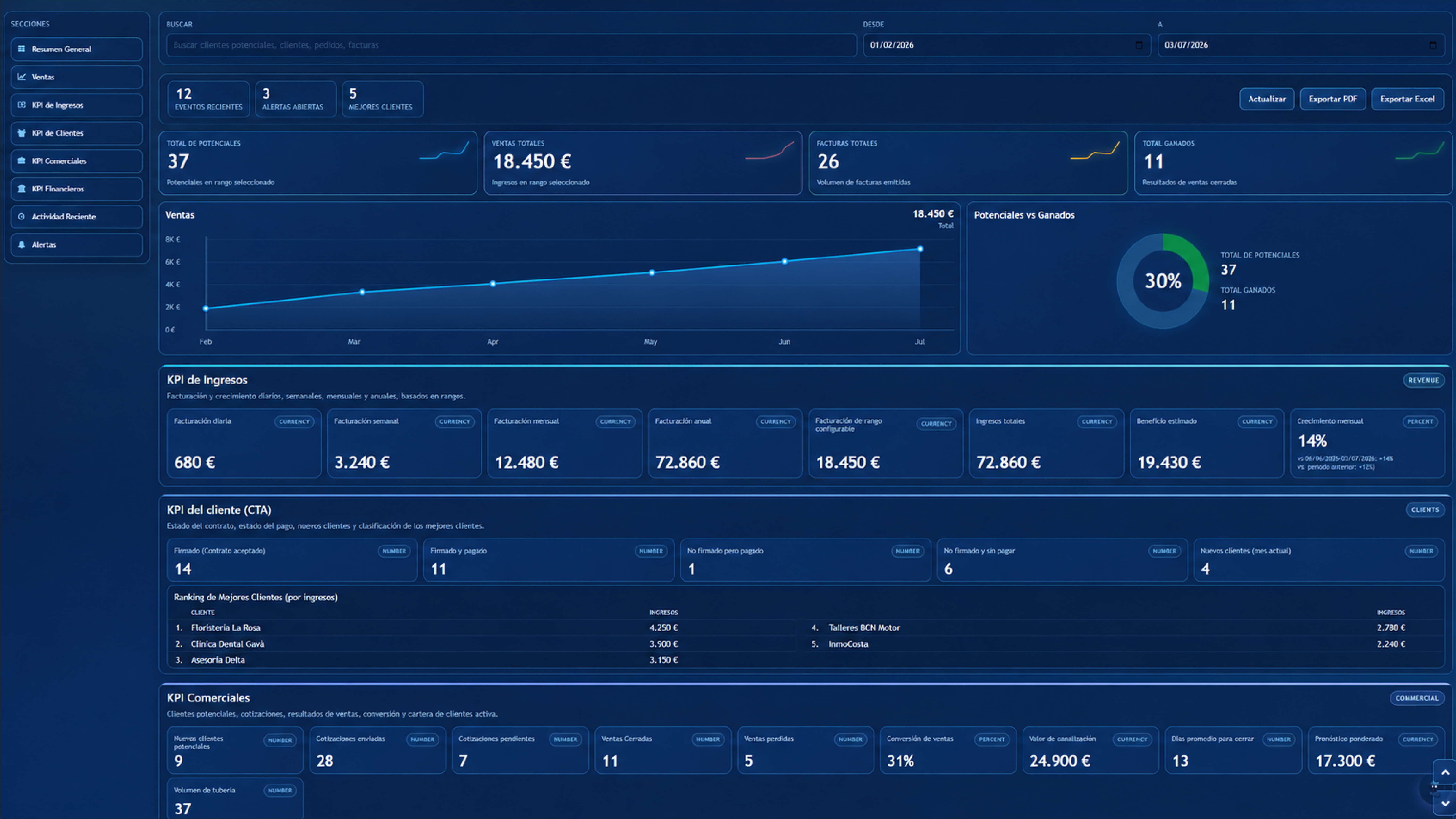The image size is (1456, 819).
Task: Select the Facturación anual card
Action: pos(725,444)
